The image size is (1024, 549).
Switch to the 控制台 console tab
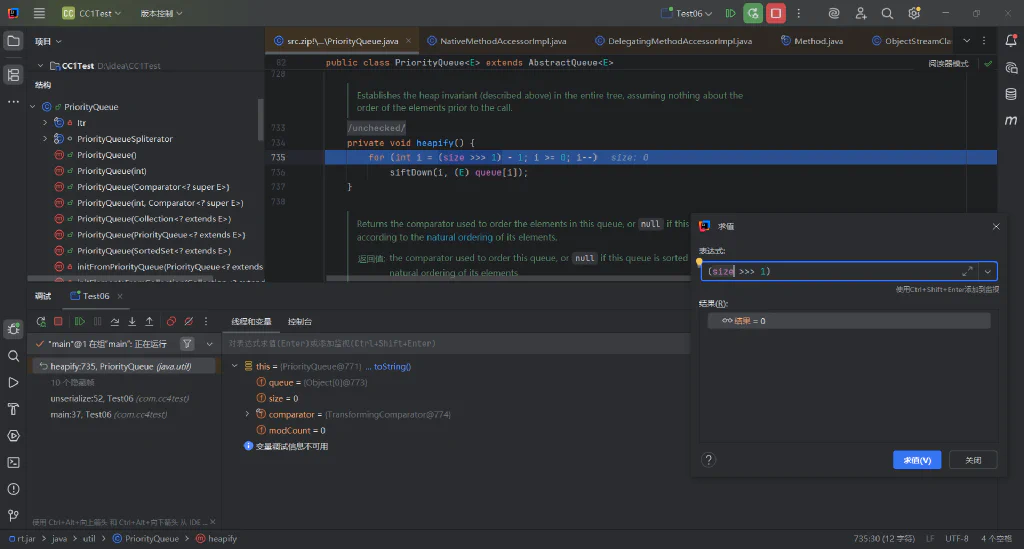300,321
